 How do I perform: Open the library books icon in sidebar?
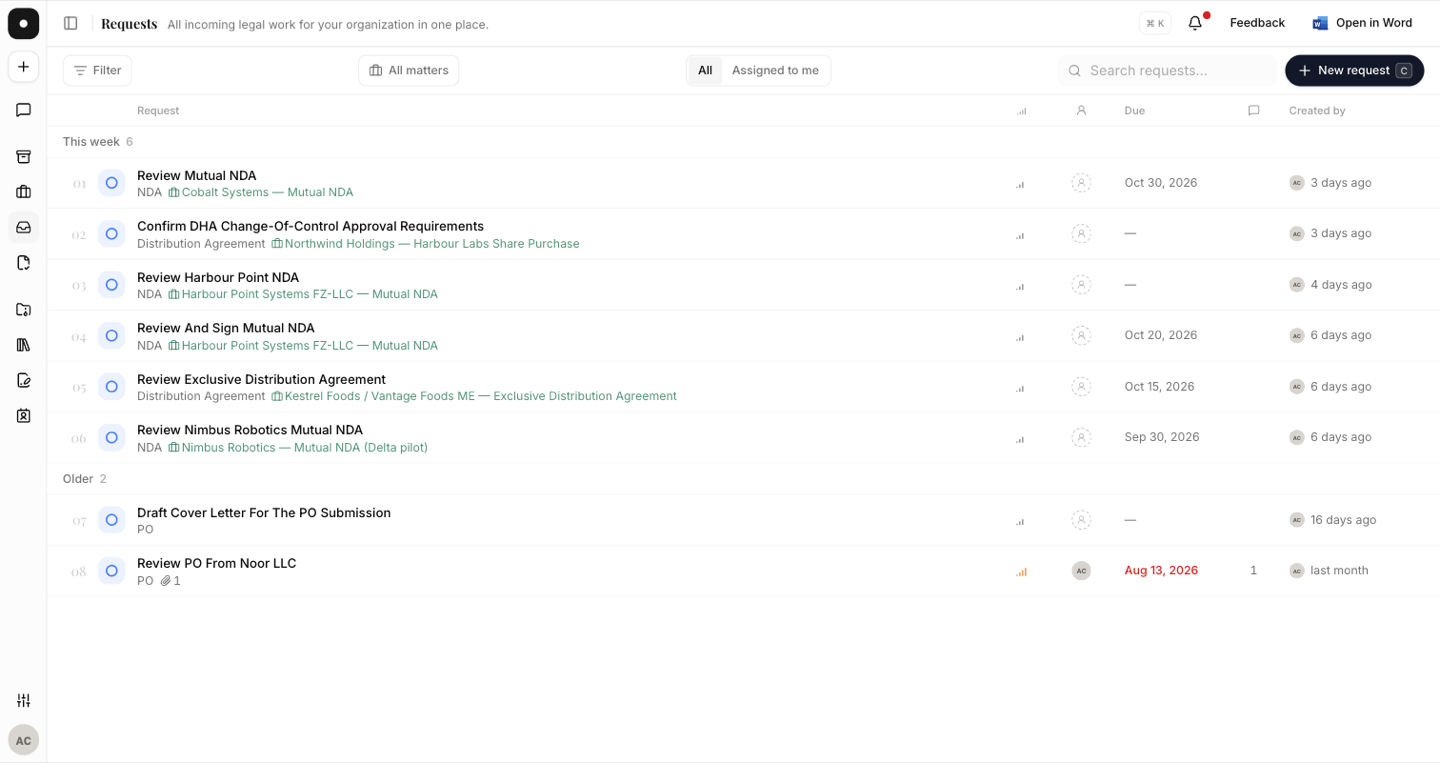(23, 345)
